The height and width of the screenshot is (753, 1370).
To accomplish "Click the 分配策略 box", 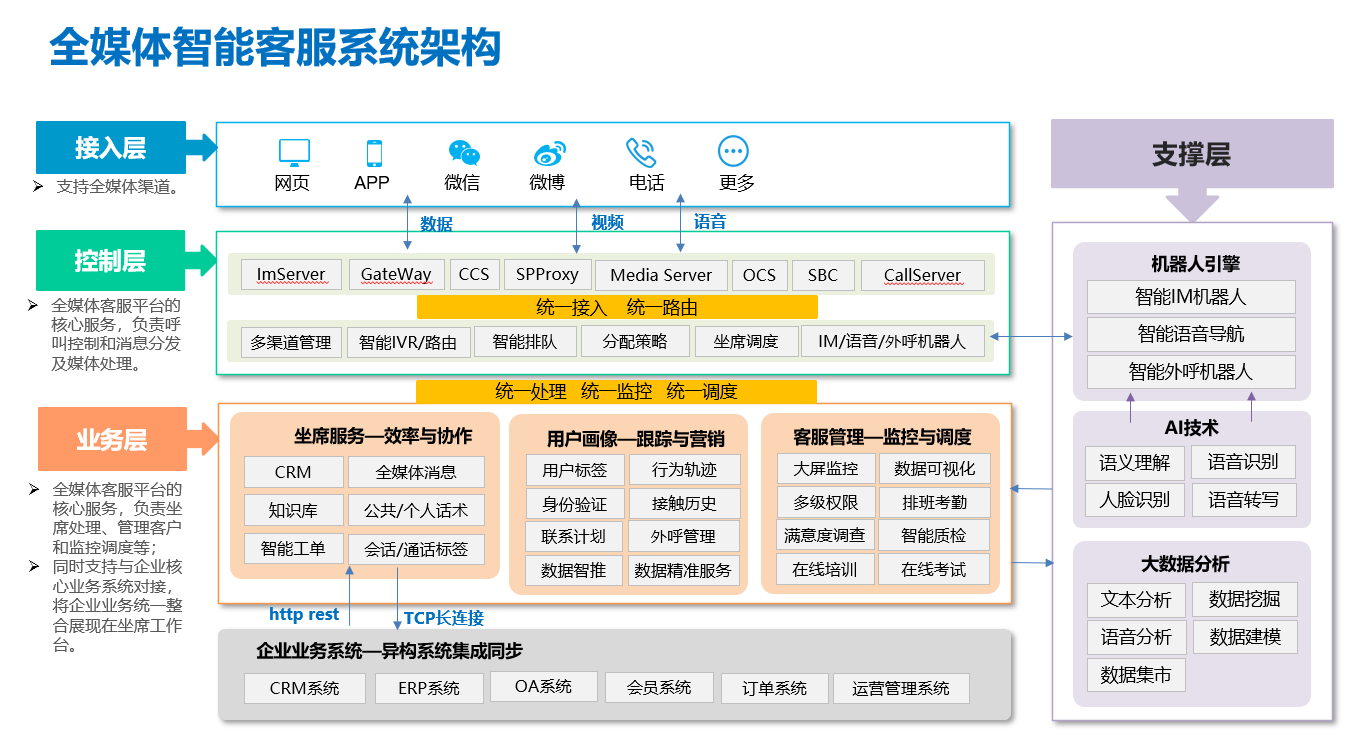I will (635, 341).
